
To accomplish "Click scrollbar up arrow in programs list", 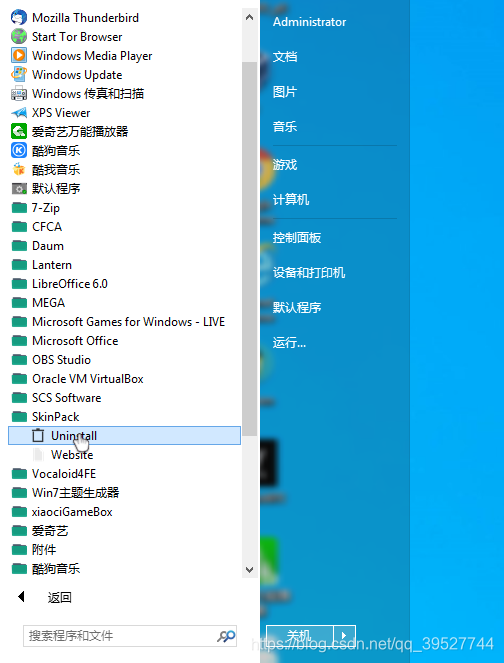I will (249, 17).
